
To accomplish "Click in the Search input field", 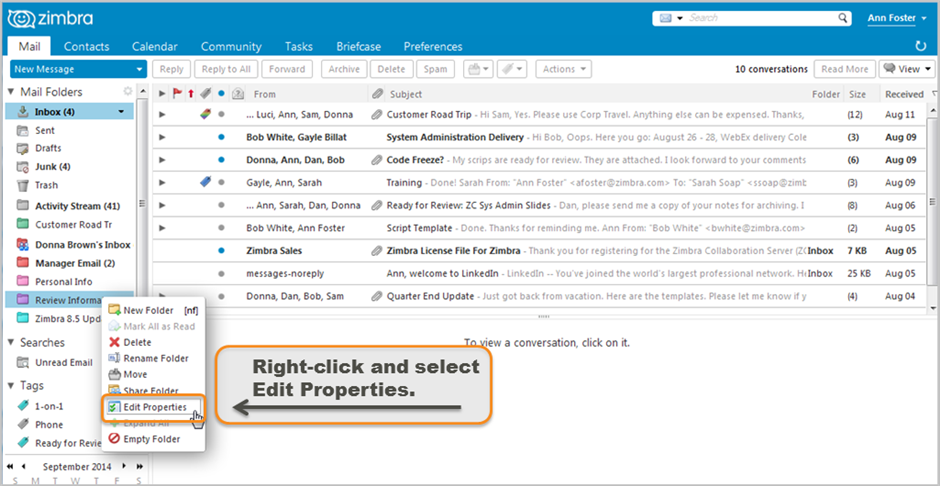I will [x=761, y=18].
